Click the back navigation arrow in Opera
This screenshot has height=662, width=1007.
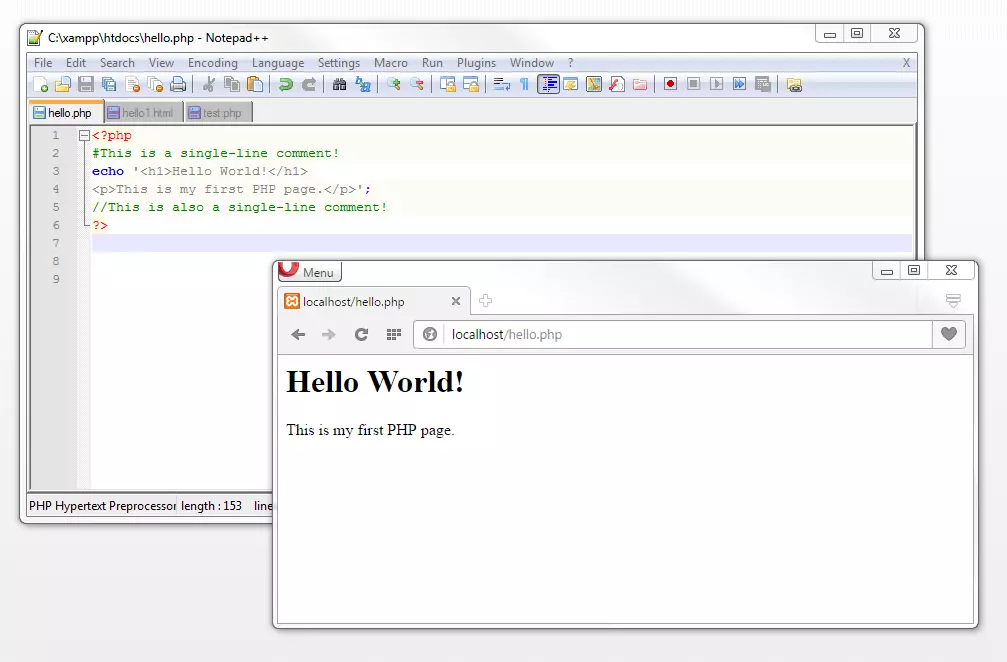pos(298,334)
